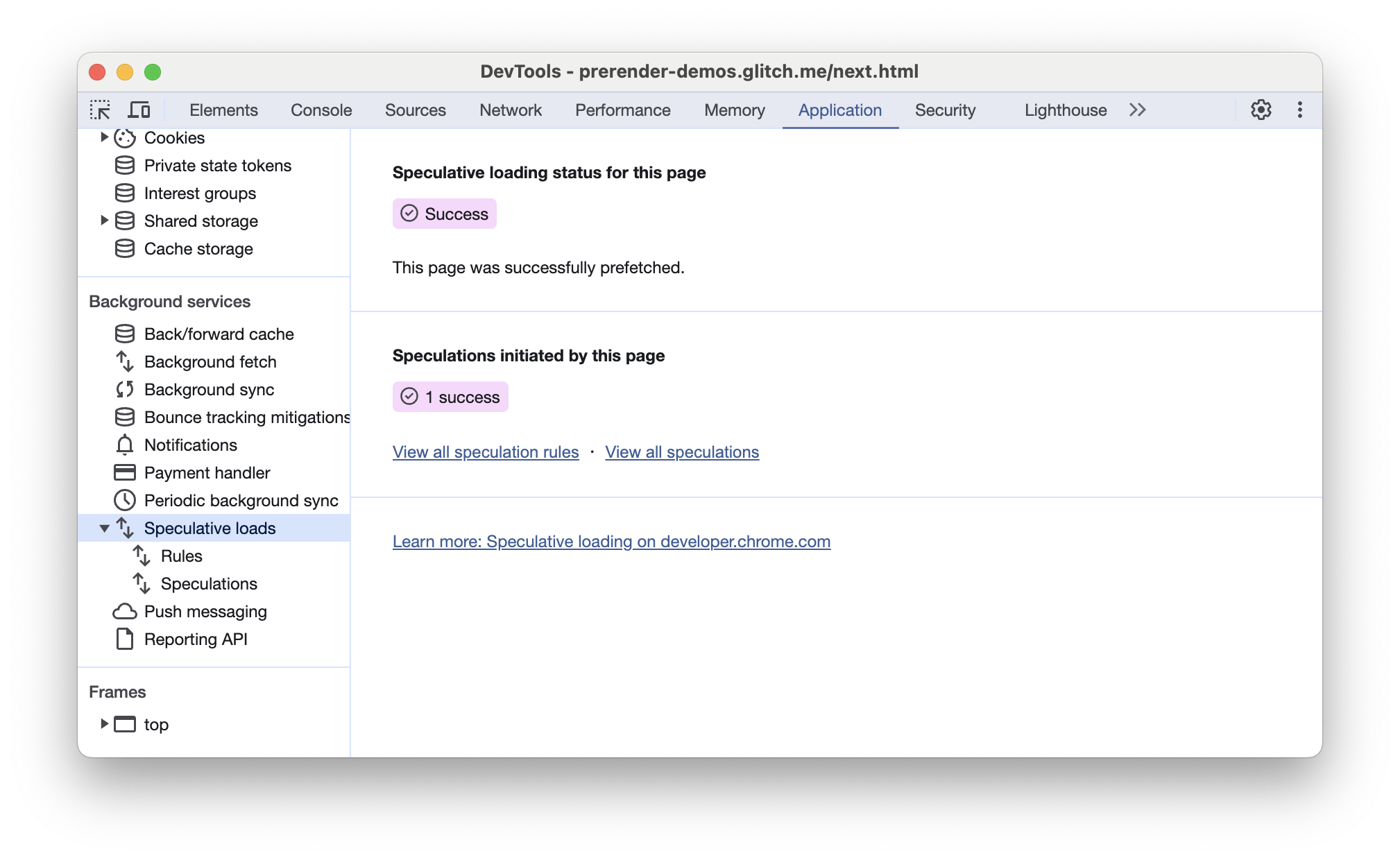Click View all speculation rules link

[x=485, y=451]
